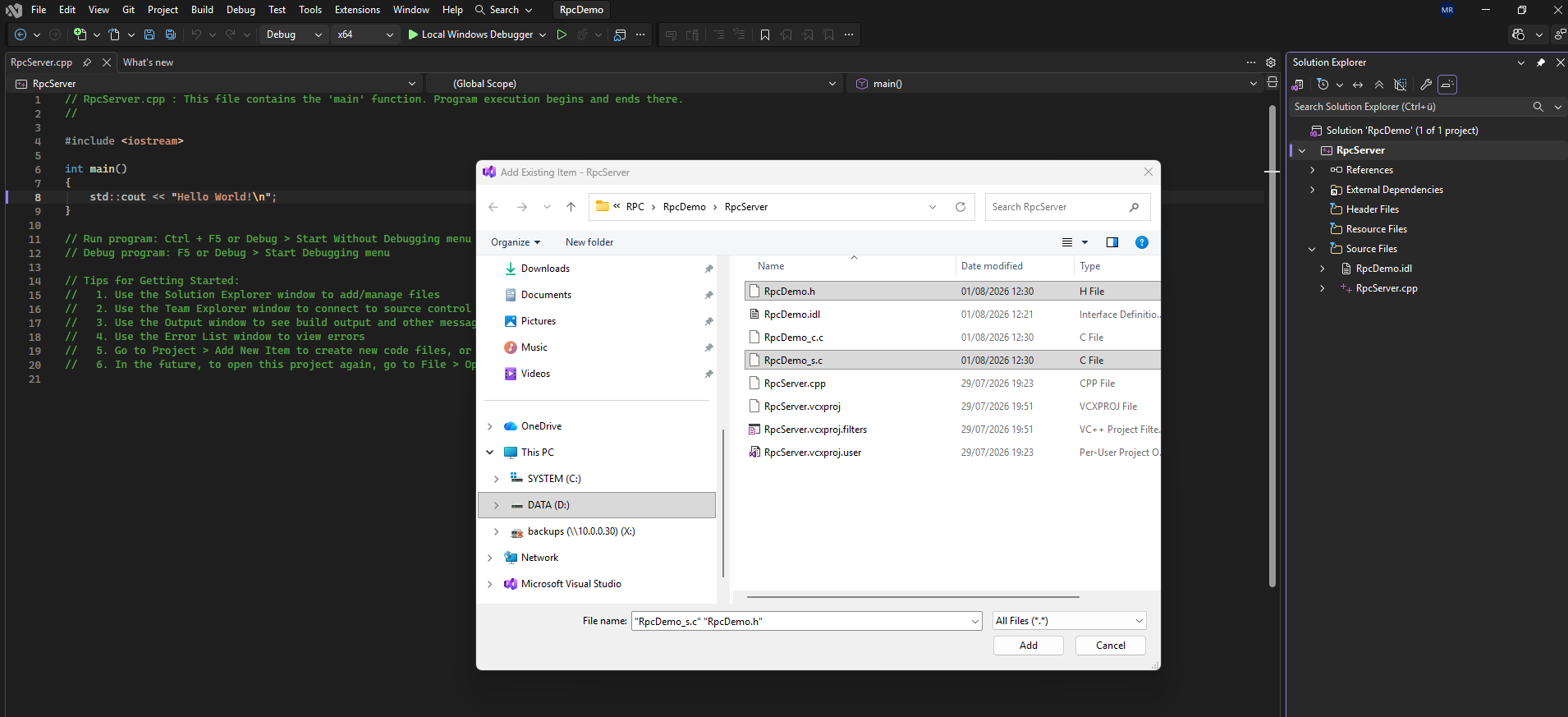Pin the RpcServer.cpp tab
This screenshot has height=717, width=1568.
tap(87, 62)
